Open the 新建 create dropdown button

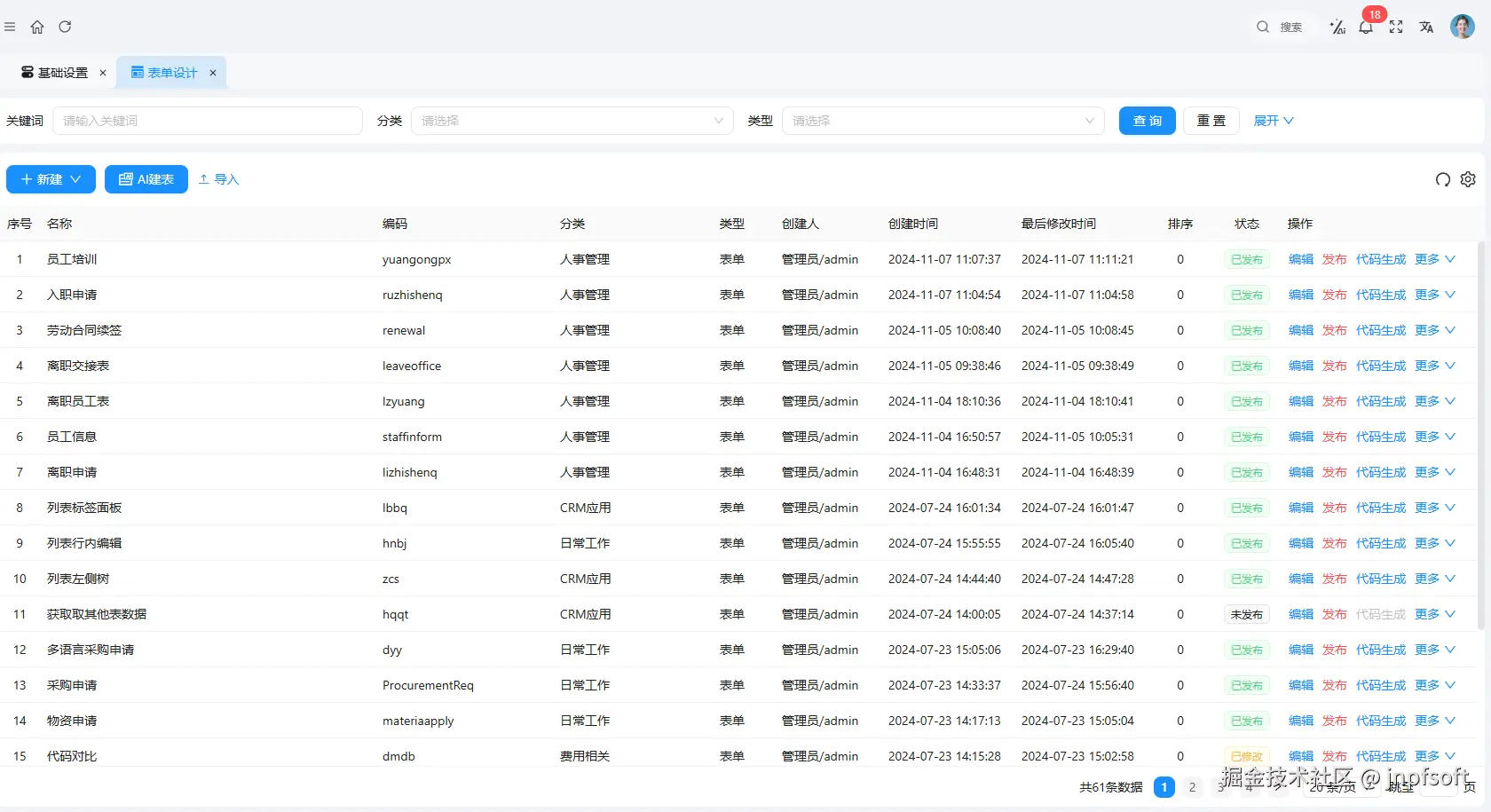51,179
